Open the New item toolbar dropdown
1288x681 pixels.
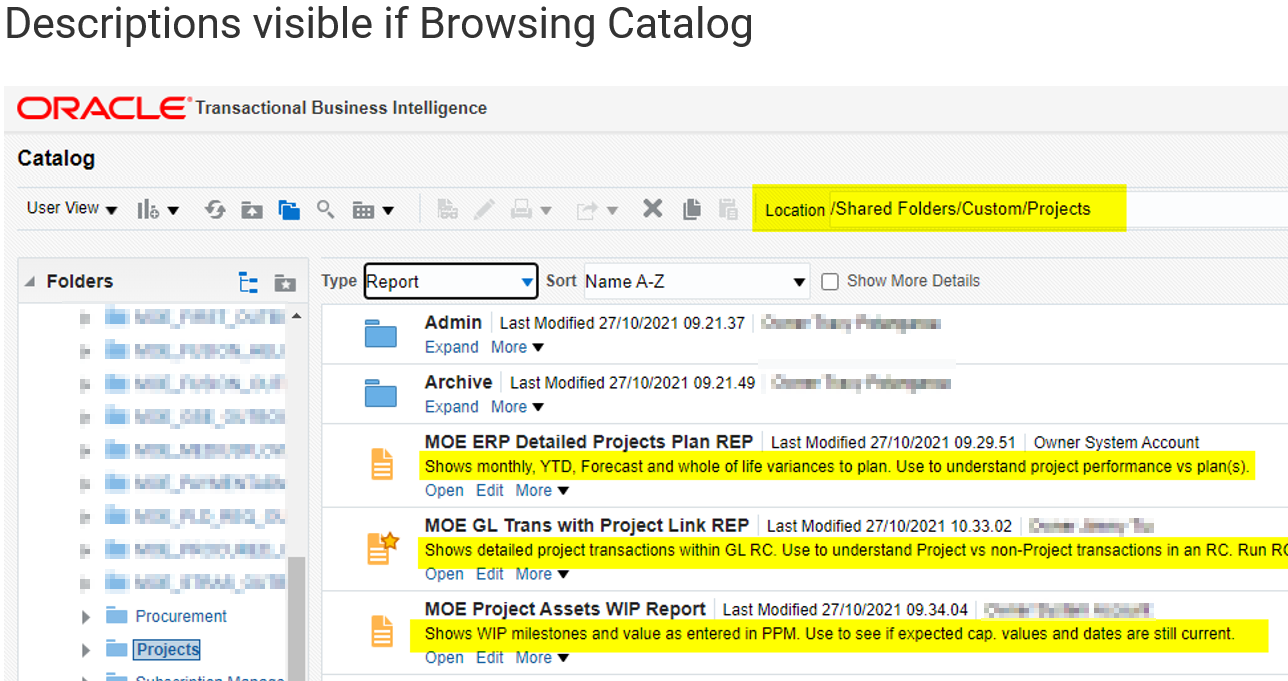coord(158,209)
